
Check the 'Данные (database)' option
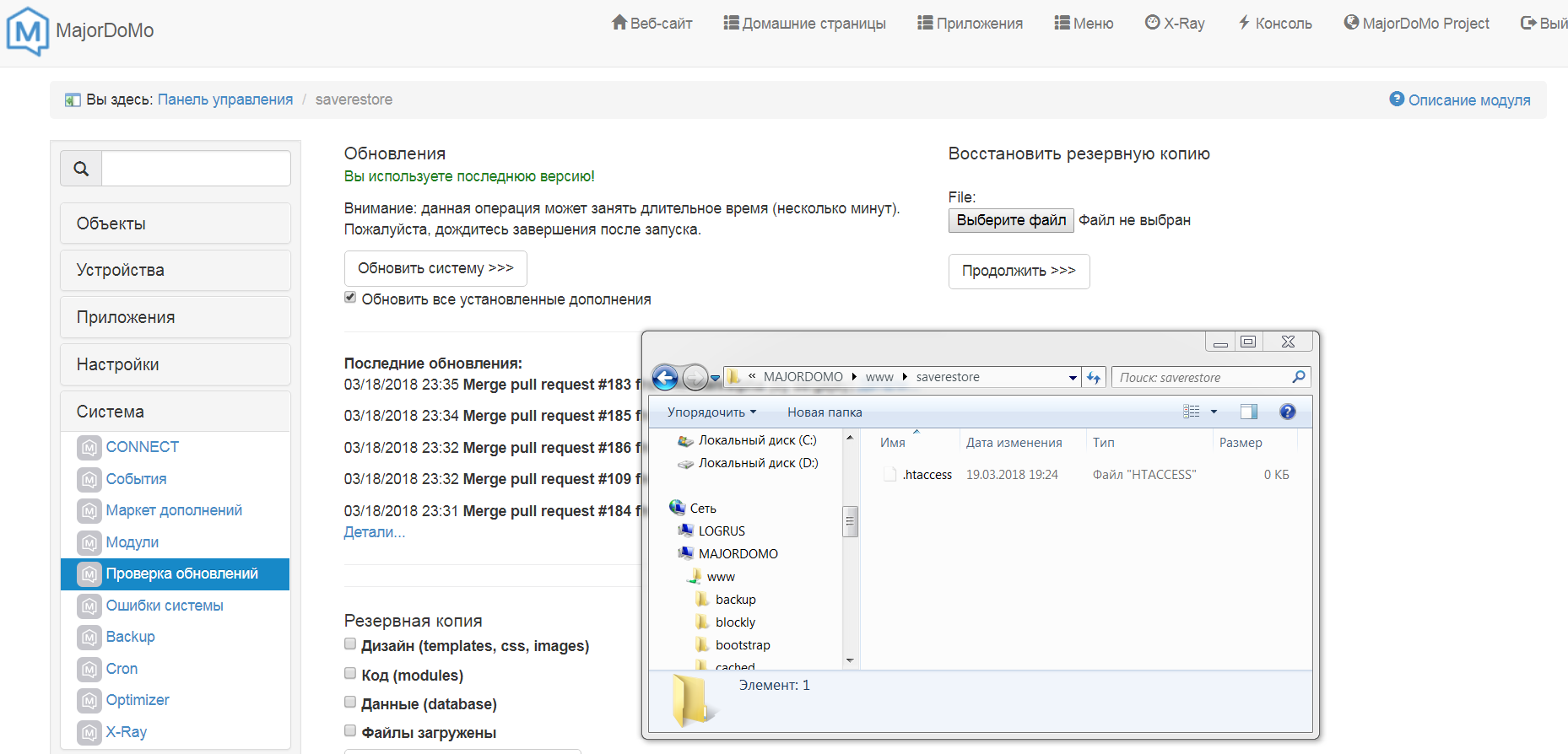pyautogui.click(x=350, y=703)
